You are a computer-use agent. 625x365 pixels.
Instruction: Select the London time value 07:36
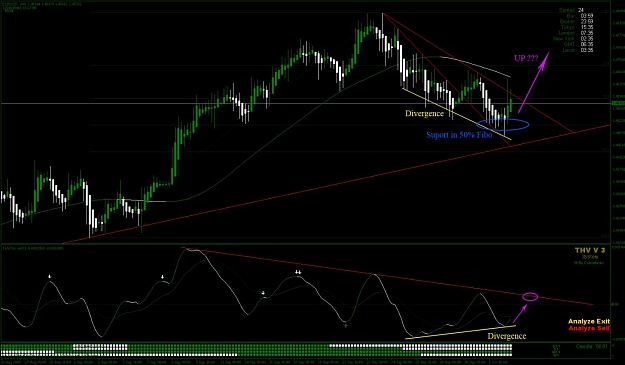[587, 33]
